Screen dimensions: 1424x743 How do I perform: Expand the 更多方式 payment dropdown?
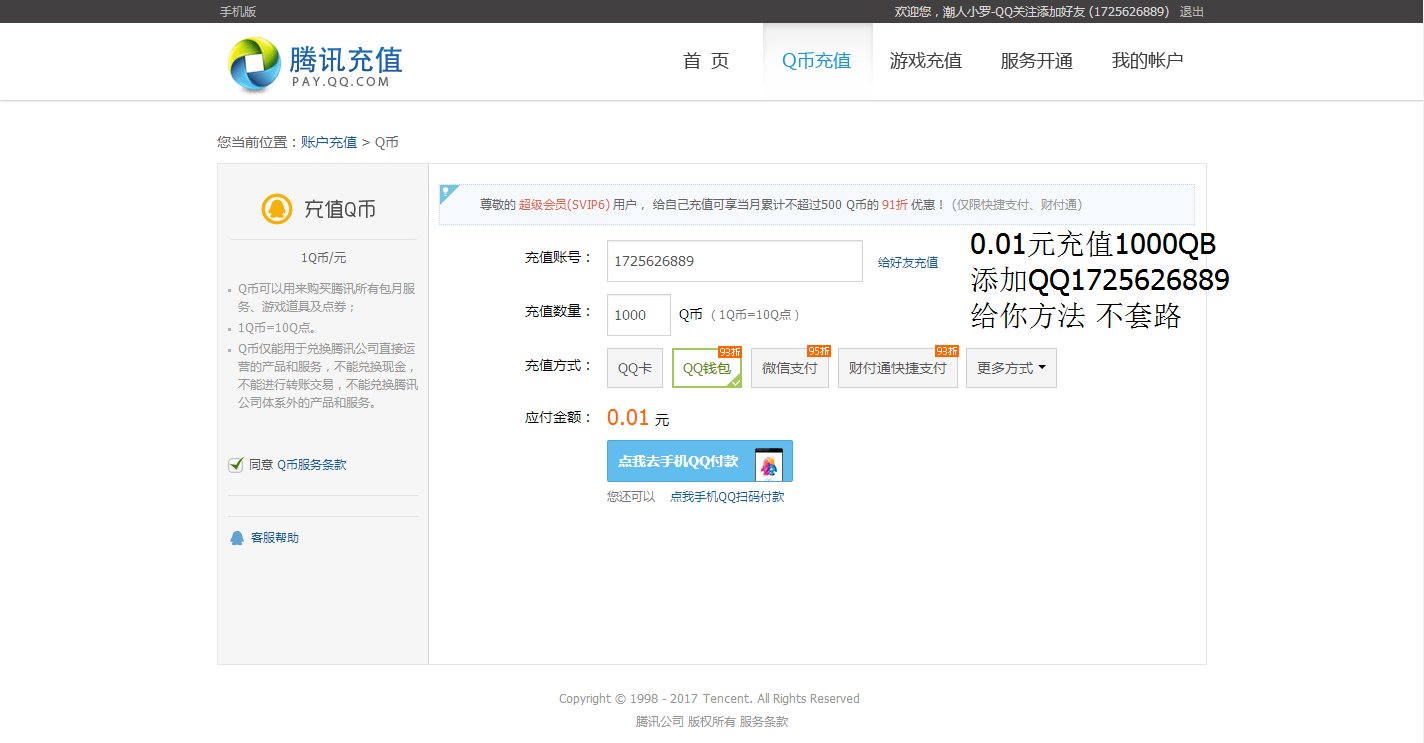point(1011,368)
